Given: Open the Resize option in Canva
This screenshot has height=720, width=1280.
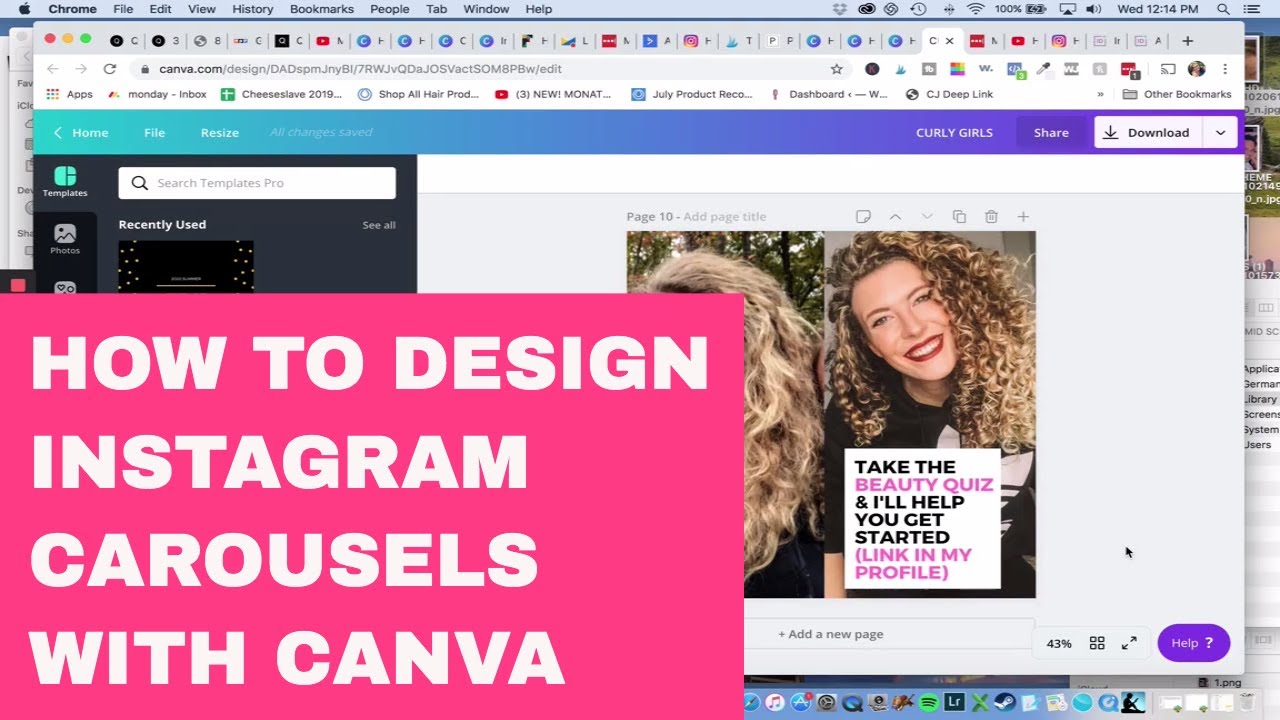Looking at the screenshot, I should [x=219, y=132].
